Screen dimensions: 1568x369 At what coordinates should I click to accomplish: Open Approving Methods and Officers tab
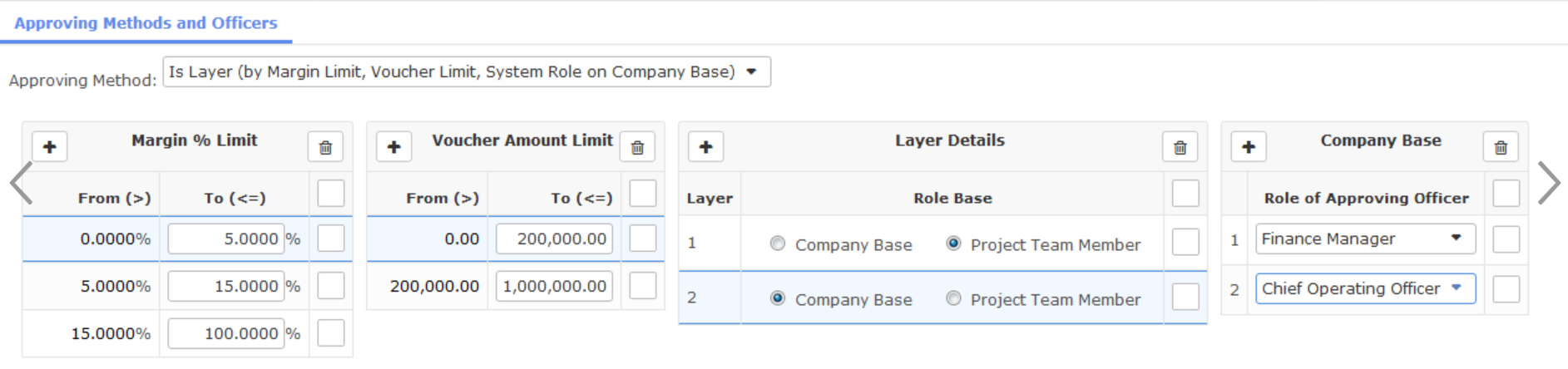(x=146, y=23)
